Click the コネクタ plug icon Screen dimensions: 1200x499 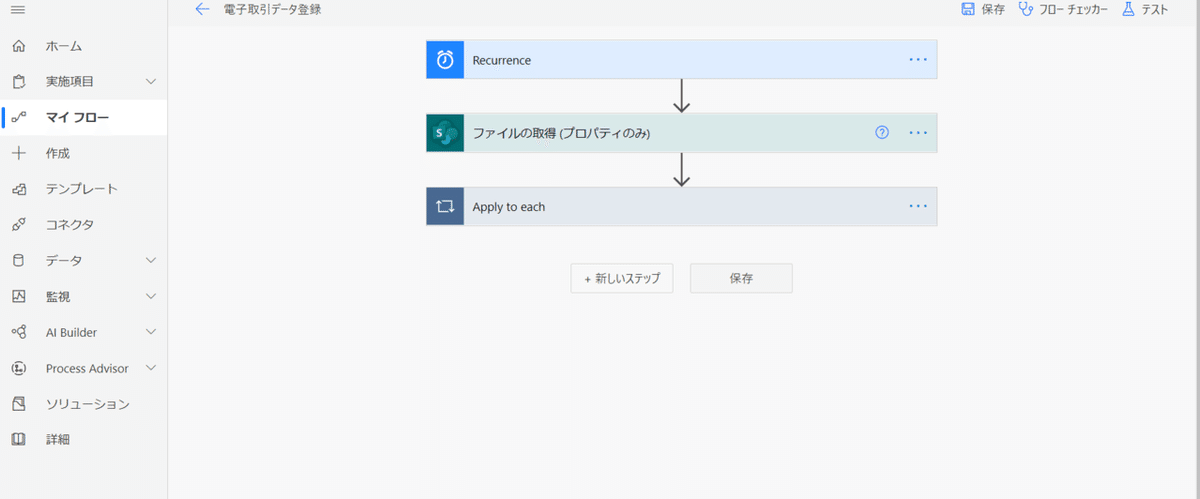coord(18,225)
